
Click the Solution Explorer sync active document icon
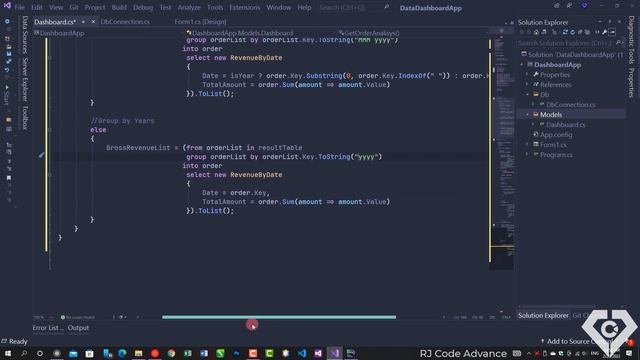point(565,32)
